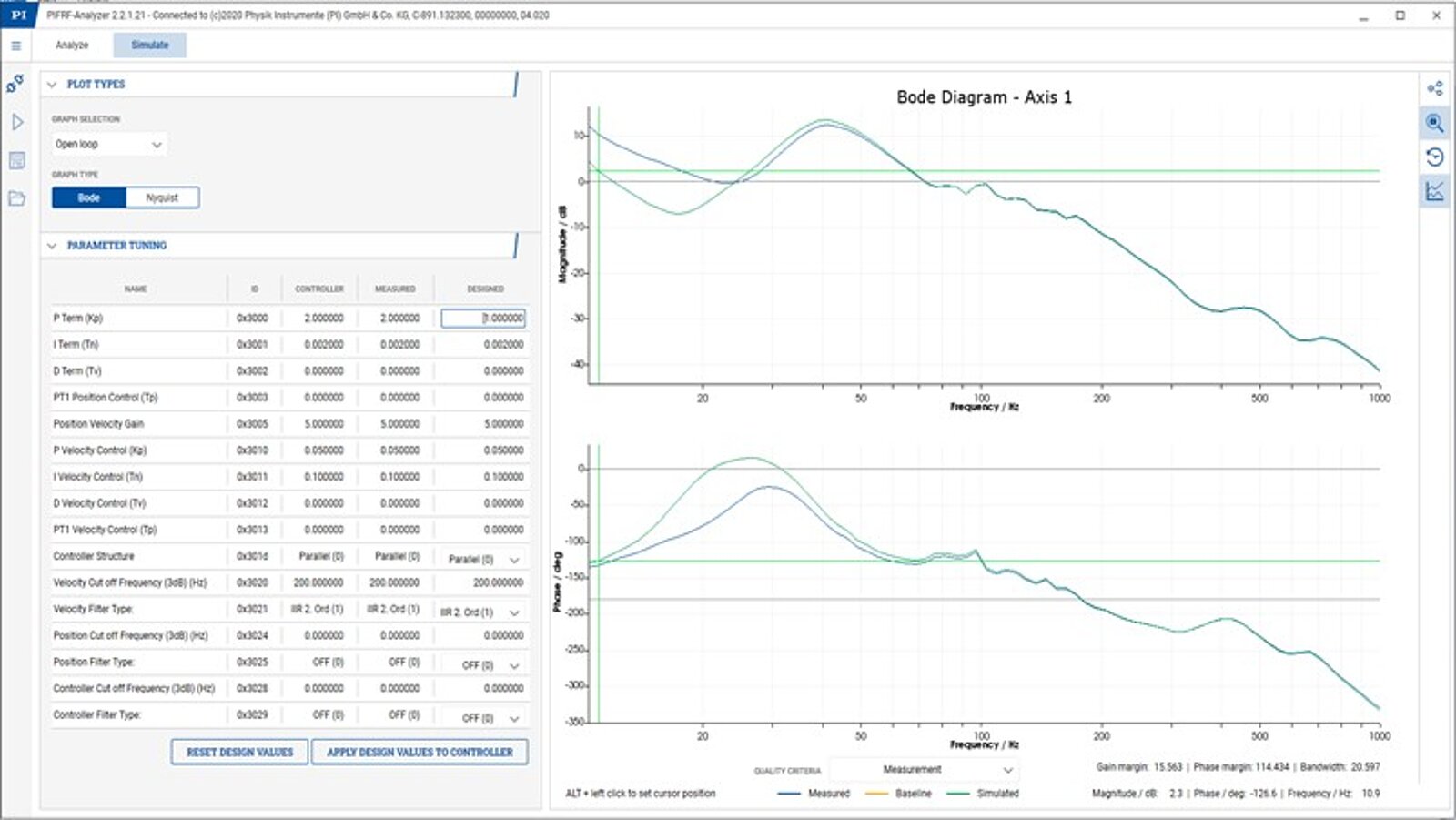Toggle the line chart icon
The width and height of the screenshot is (1456, 820).
pyautogui.click(x=1435, y=191)
